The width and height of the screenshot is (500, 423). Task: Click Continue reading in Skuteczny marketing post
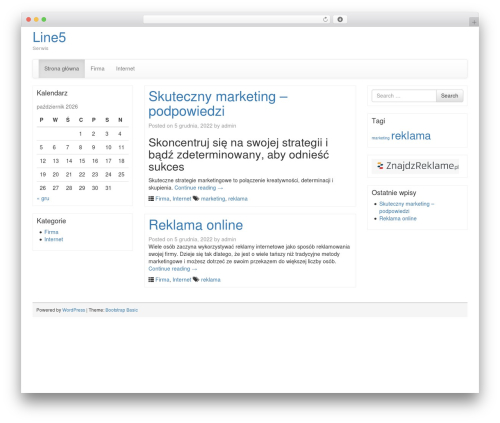point(199,188)
